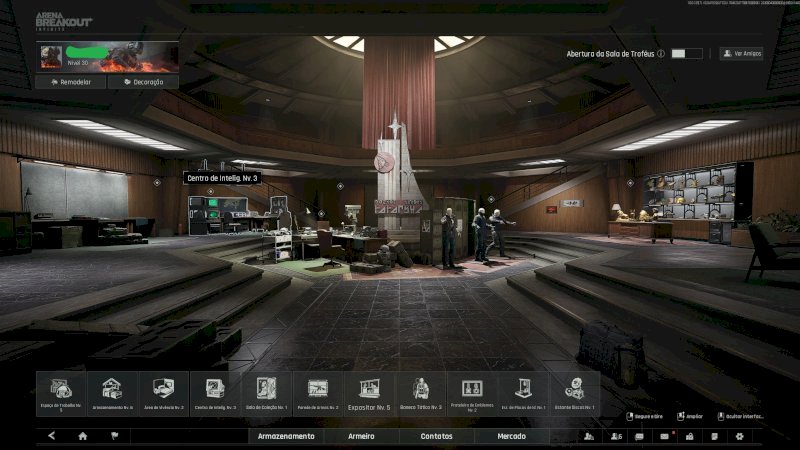Switch to the Mercado tab
Image resolution: width=800 pixels, height=450 pixels.
pos(511,436)
